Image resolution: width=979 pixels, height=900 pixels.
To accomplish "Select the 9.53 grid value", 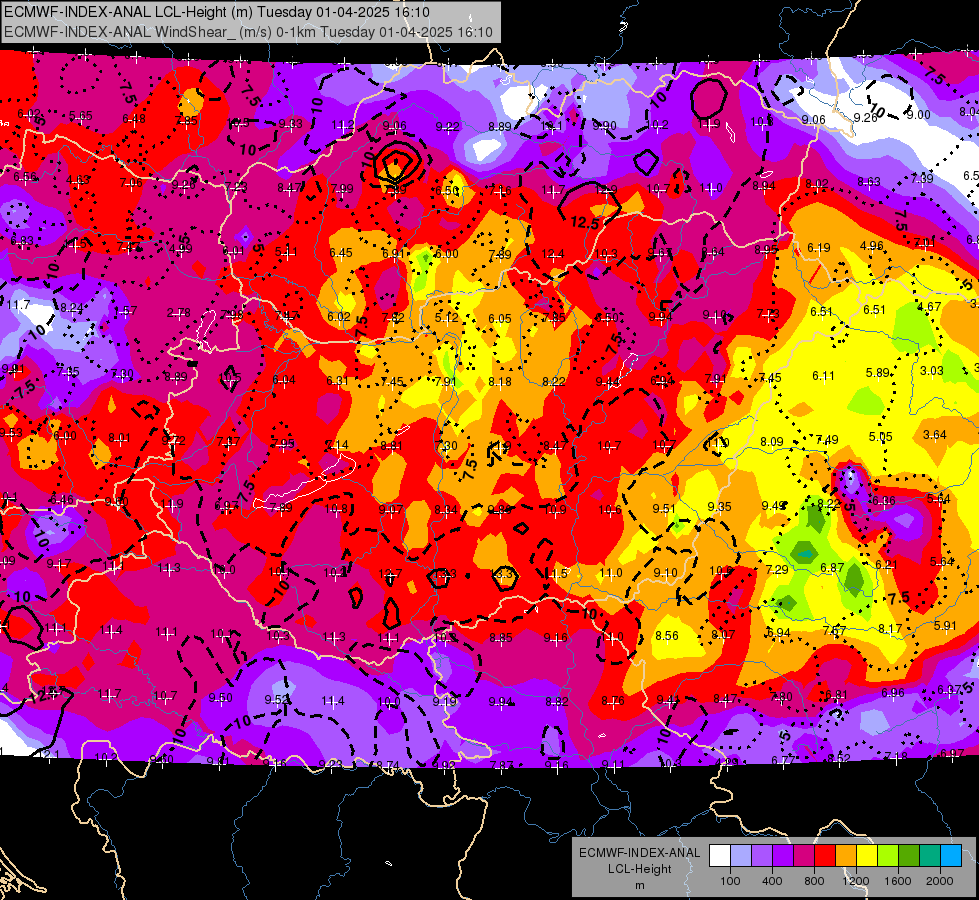I will click(x=11, y=433).
